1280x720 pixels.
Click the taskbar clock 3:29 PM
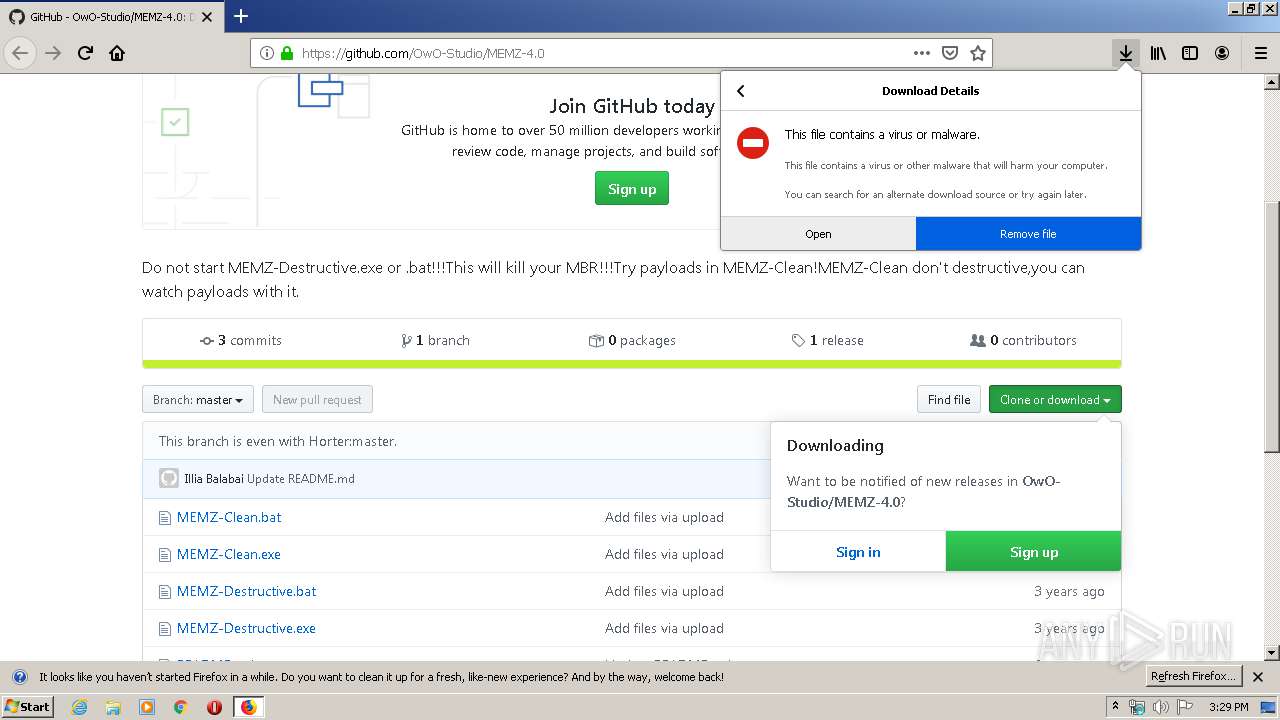1229,707
